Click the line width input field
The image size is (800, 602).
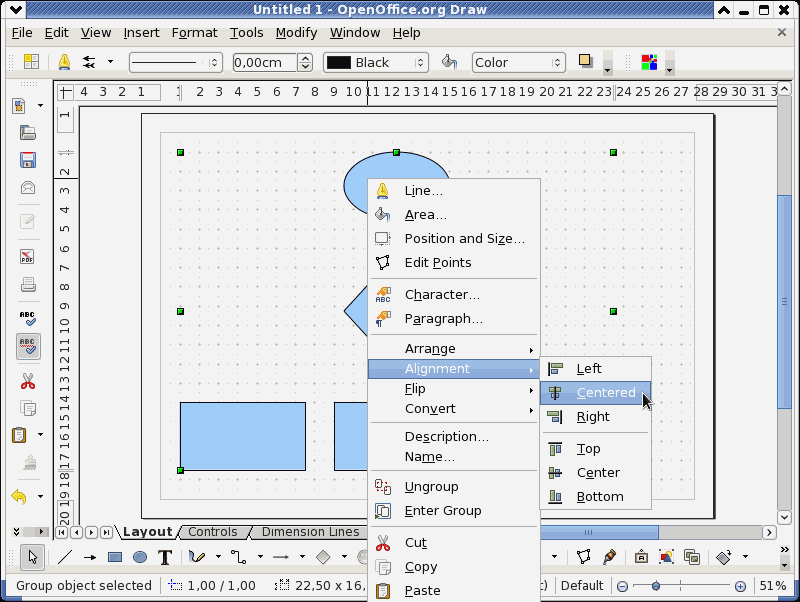[x=265, y=62]
